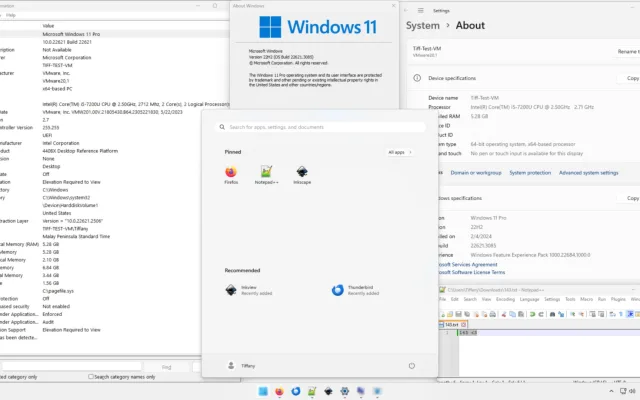The height and width of the screenshot is (400, 640).
Task: Go back with Settings back arrow
Action: (406, 11)
